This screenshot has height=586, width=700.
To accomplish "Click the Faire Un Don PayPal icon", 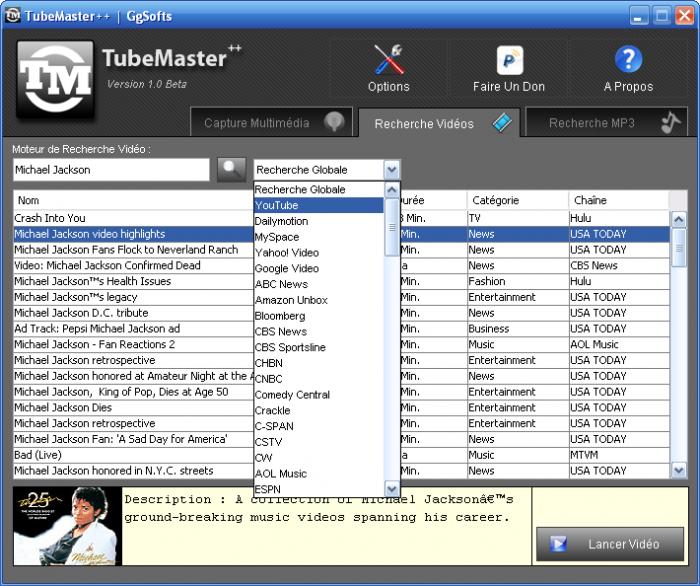I will (509, 60).
